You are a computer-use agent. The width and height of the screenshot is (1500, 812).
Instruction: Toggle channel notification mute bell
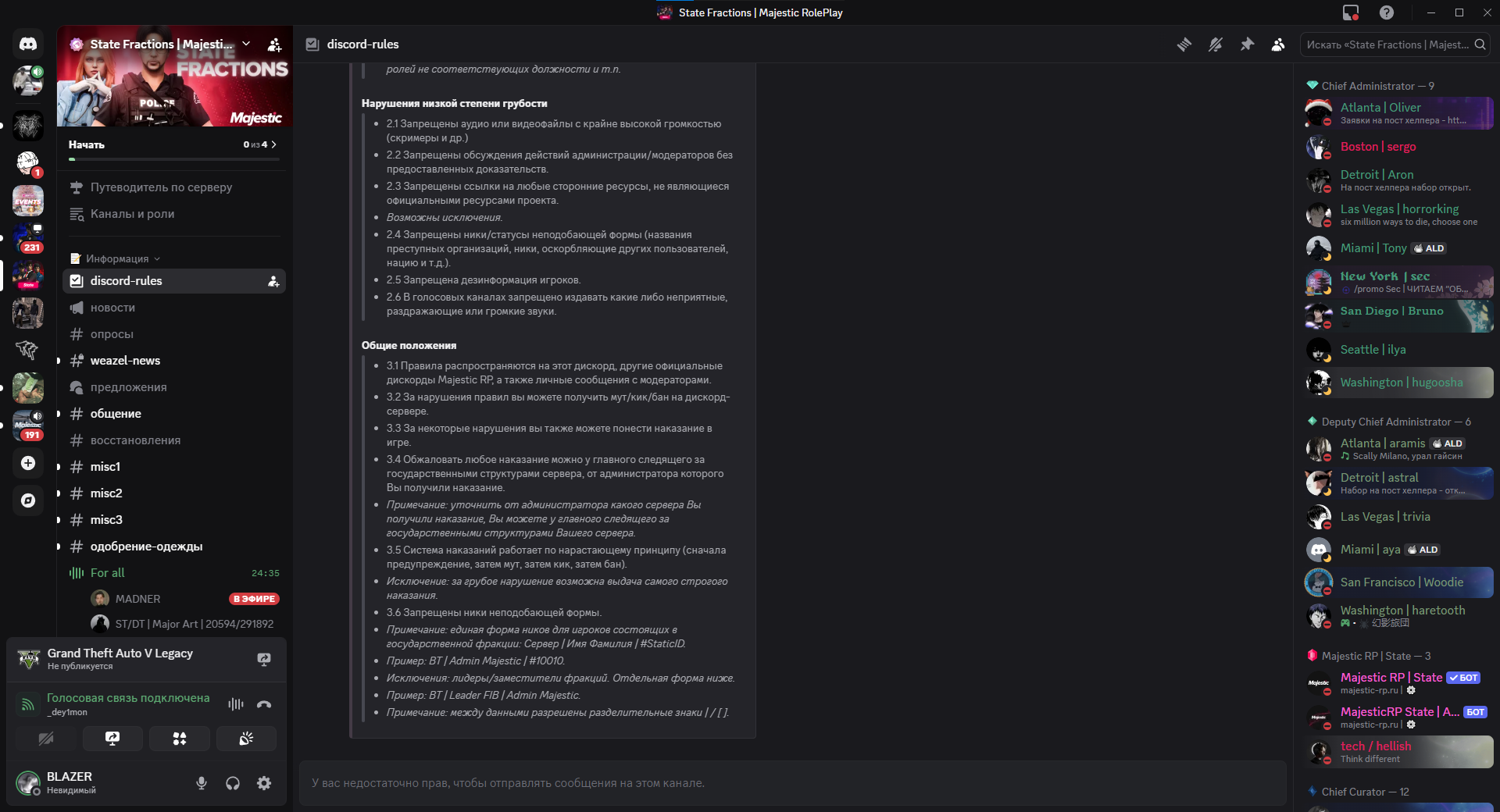1216,45
